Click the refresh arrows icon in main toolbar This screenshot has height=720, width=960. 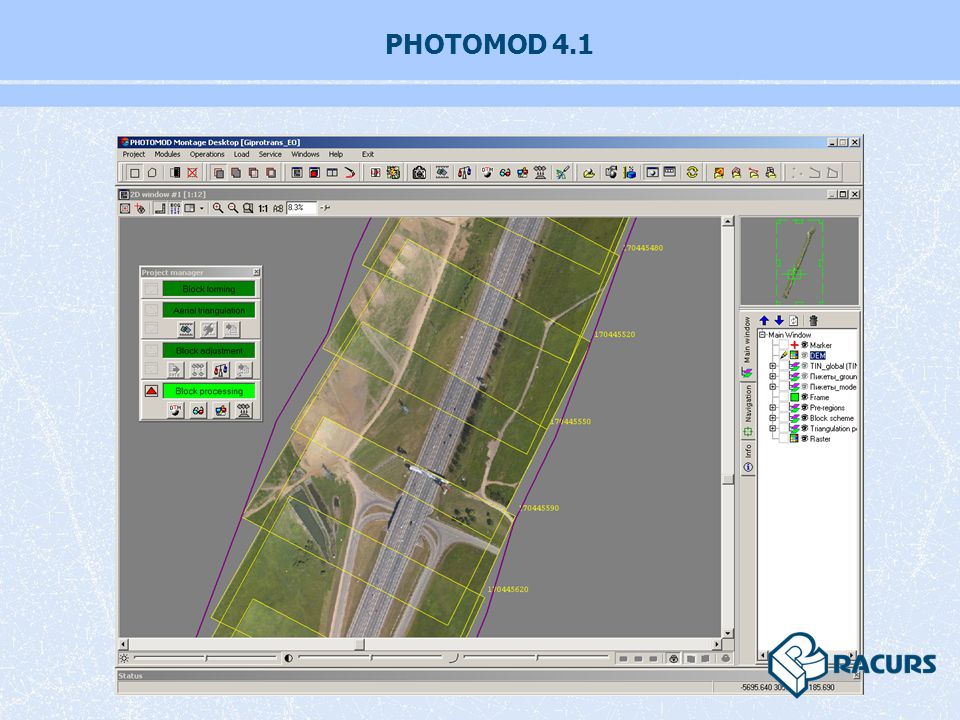pyautogui.click(x=692, y=173)
